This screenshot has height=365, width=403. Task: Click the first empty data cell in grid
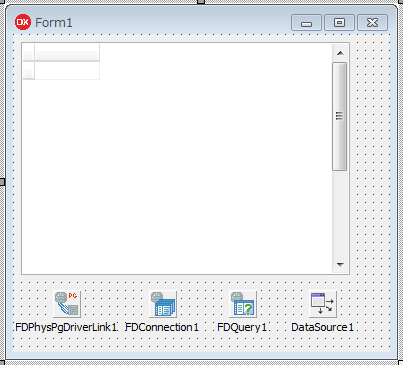coord(67,70)
